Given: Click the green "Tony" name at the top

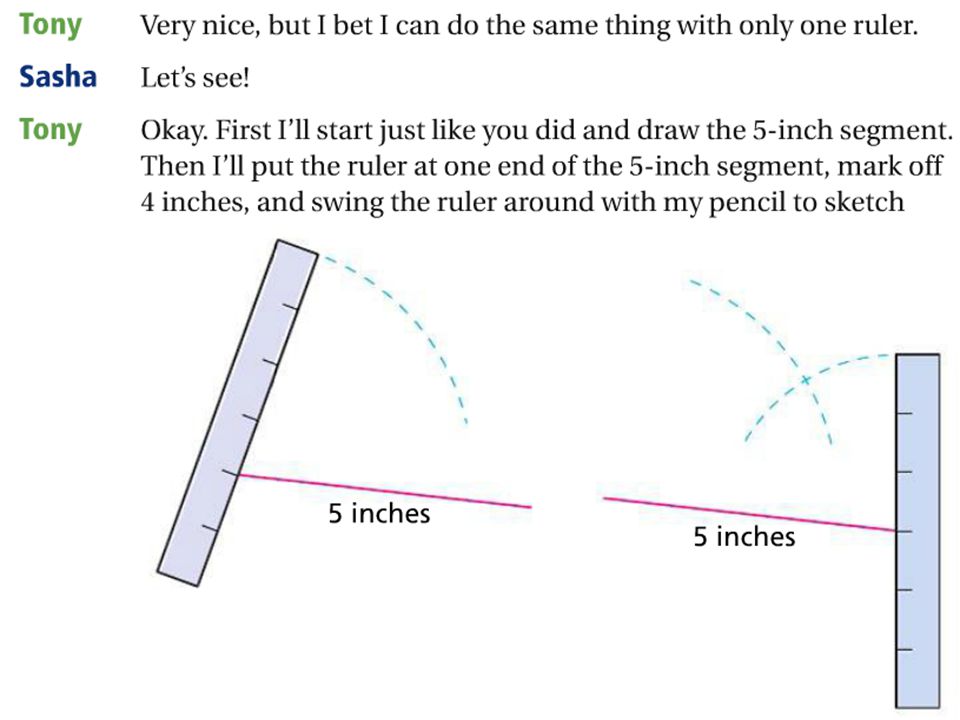Looking at the screenshot, I should 50,25.
